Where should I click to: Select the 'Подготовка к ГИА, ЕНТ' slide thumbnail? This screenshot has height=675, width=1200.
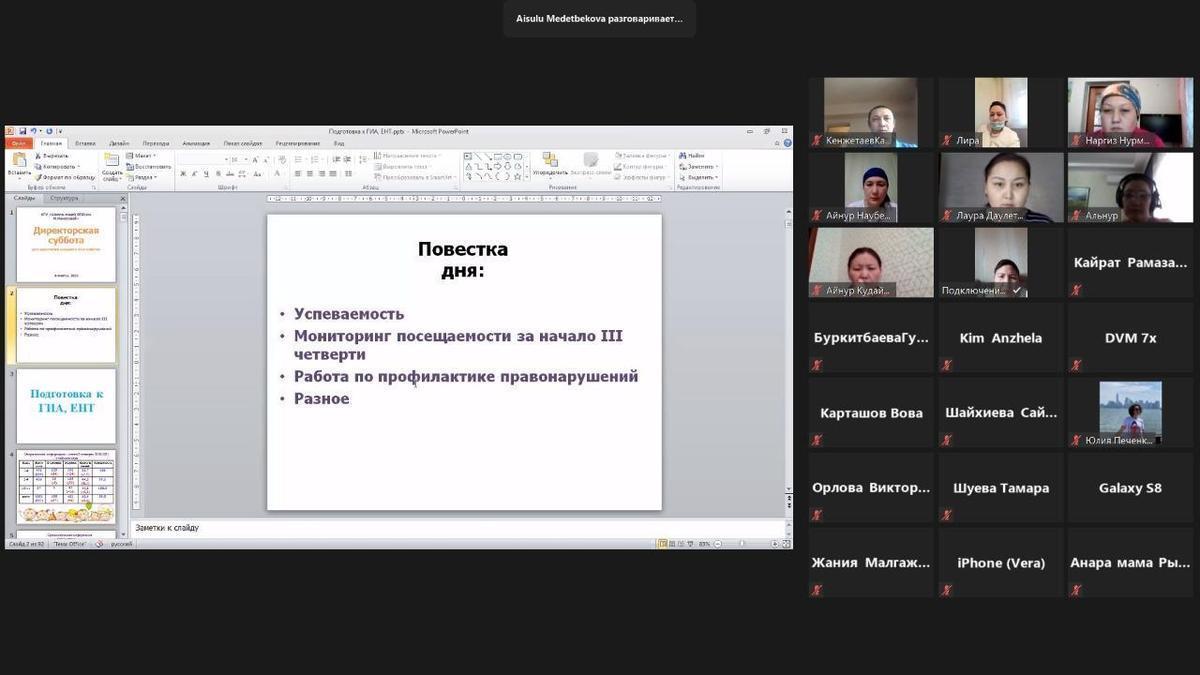(x=66, y=406)
